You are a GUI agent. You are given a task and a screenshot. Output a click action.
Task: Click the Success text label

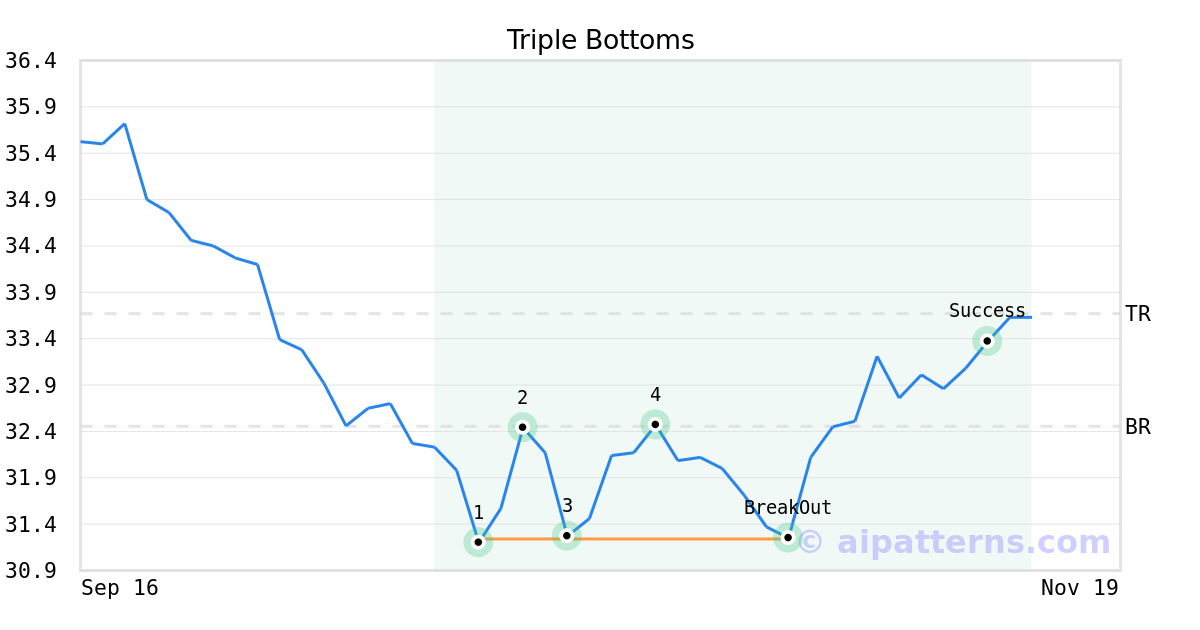pos(987,311)
